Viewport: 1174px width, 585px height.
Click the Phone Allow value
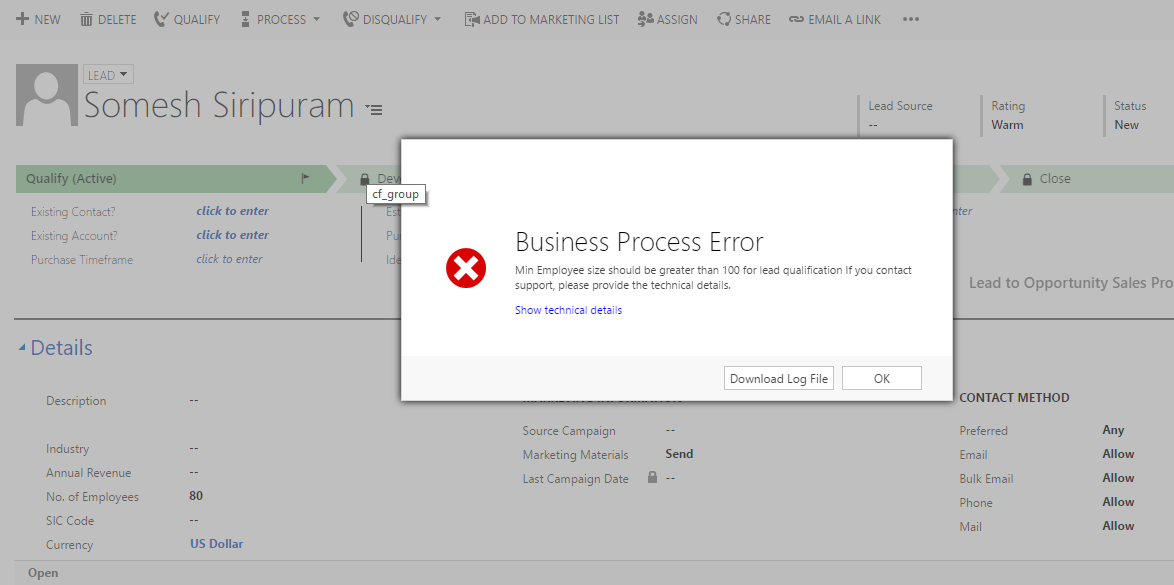[x=1118, y=502]
